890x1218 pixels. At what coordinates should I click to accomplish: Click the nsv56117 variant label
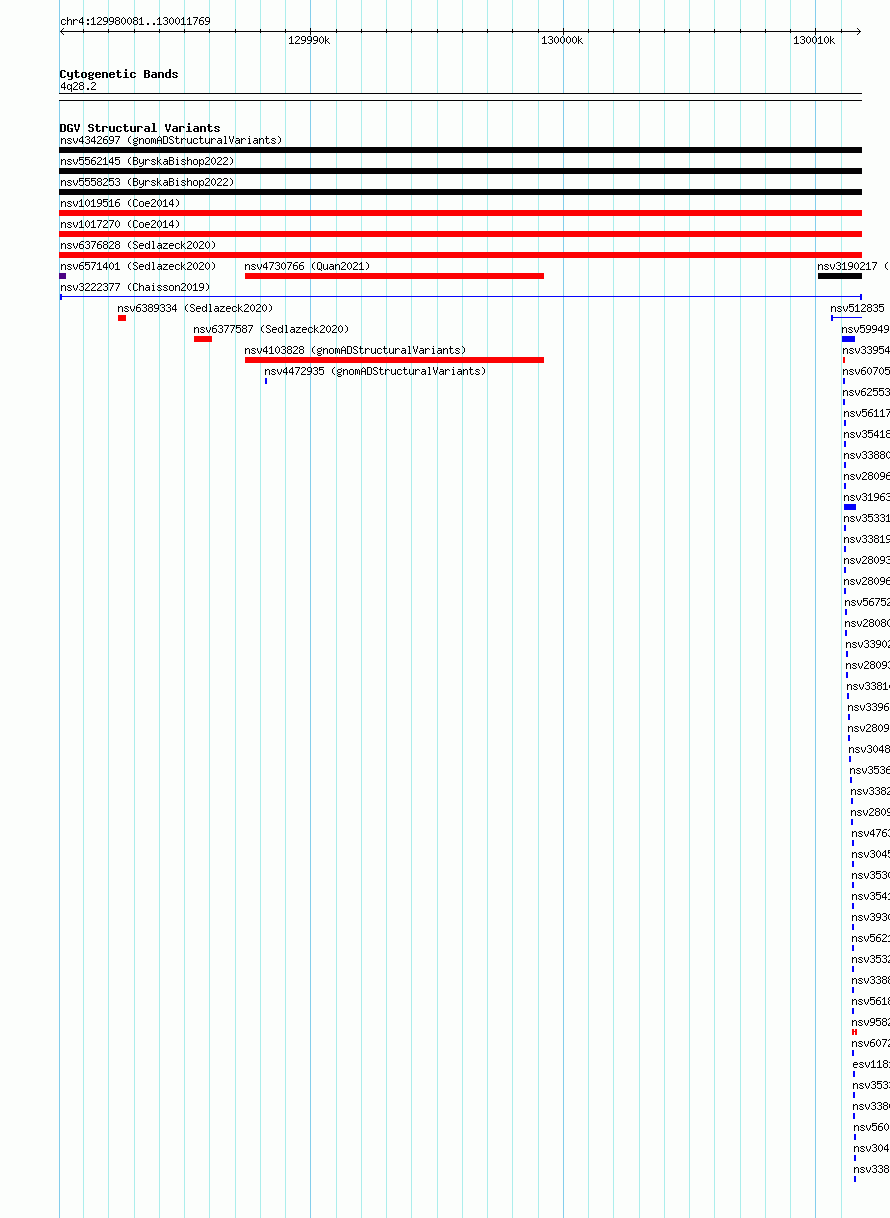[x=866, y=413]
